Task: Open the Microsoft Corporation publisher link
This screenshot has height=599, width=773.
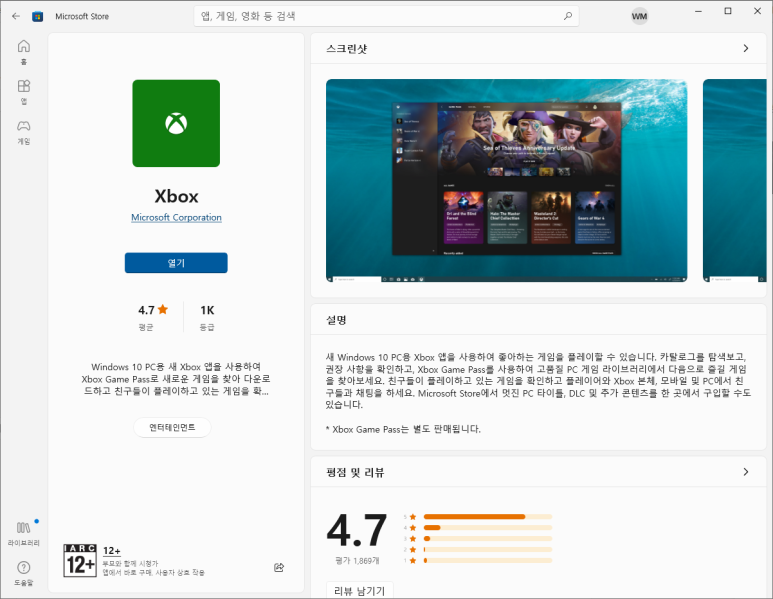Action: pyautogui.click(x=176, y=217)
